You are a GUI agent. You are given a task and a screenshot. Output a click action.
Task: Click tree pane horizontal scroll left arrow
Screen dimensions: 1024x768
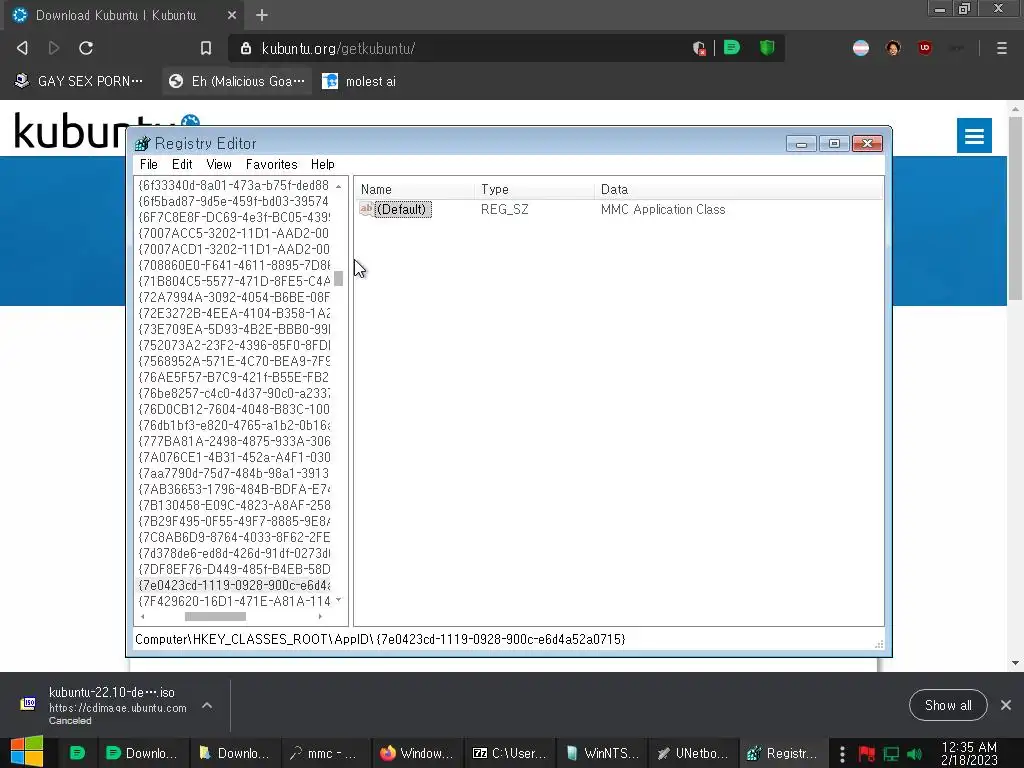point(143,616)
